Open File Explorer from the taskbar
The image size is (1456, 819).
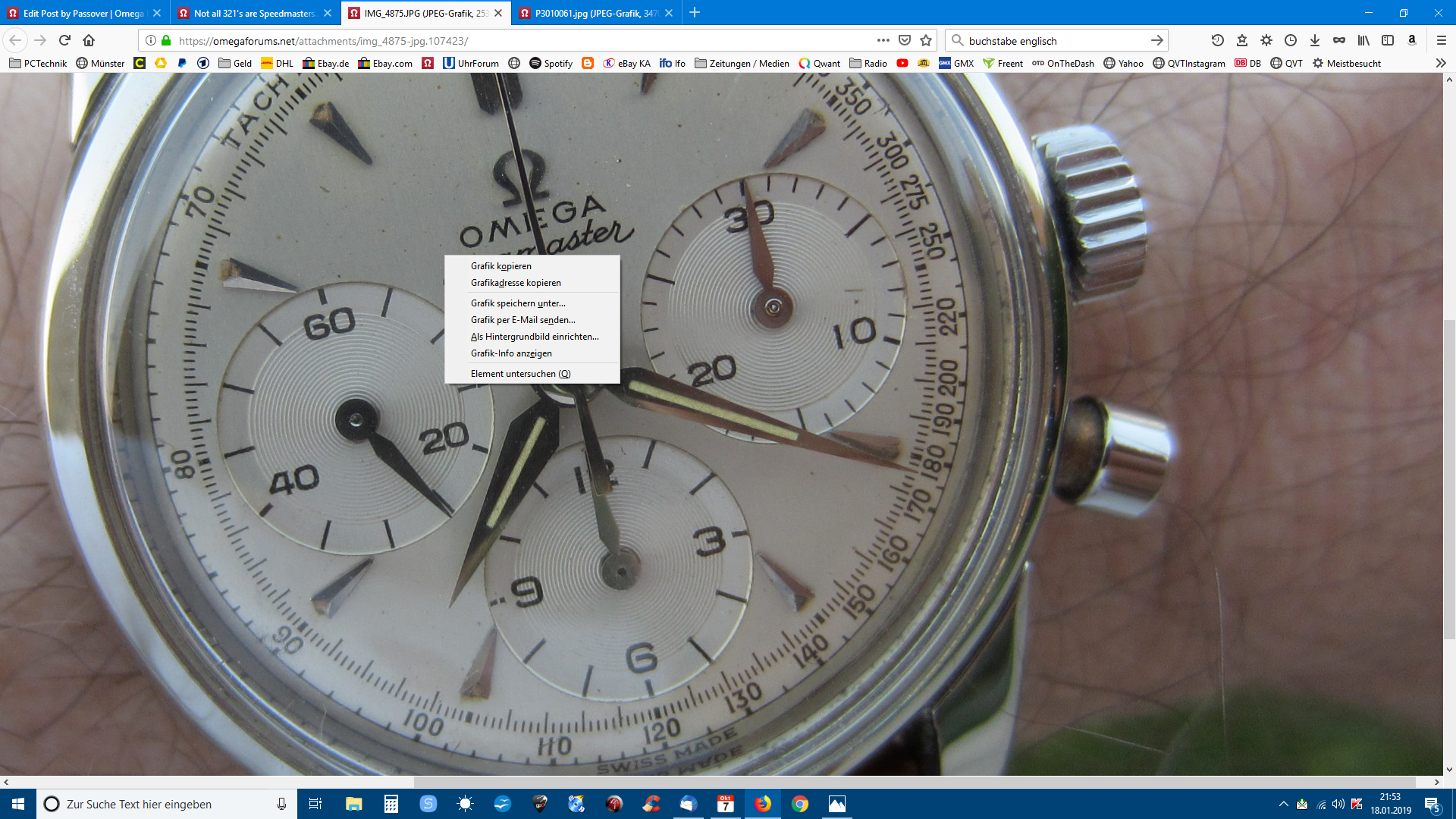[353, 804]
